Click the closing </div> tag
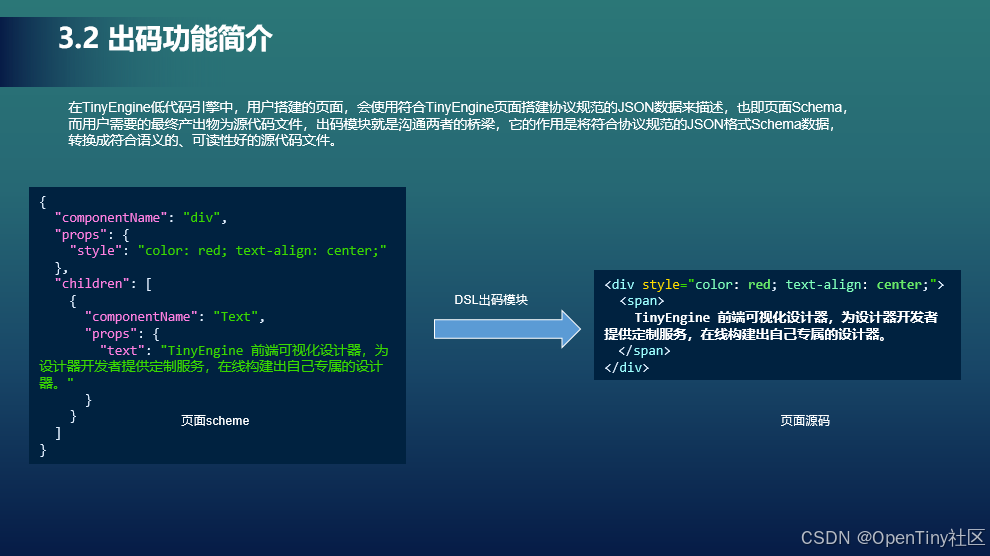 tap(626, 367)
